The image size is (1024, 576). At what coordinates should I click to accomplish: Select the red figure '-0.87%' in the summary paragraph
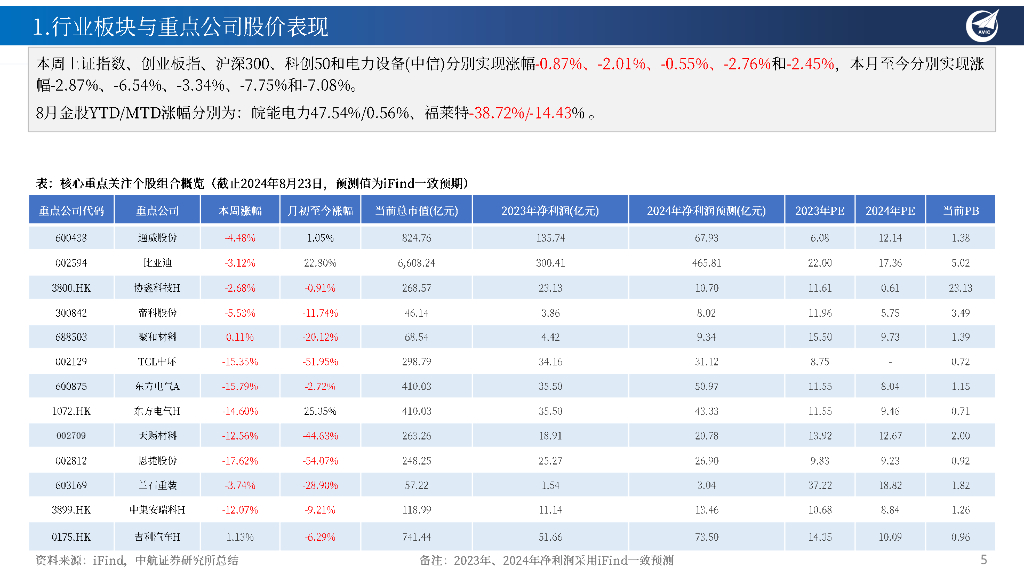click(x=559, y=64)
